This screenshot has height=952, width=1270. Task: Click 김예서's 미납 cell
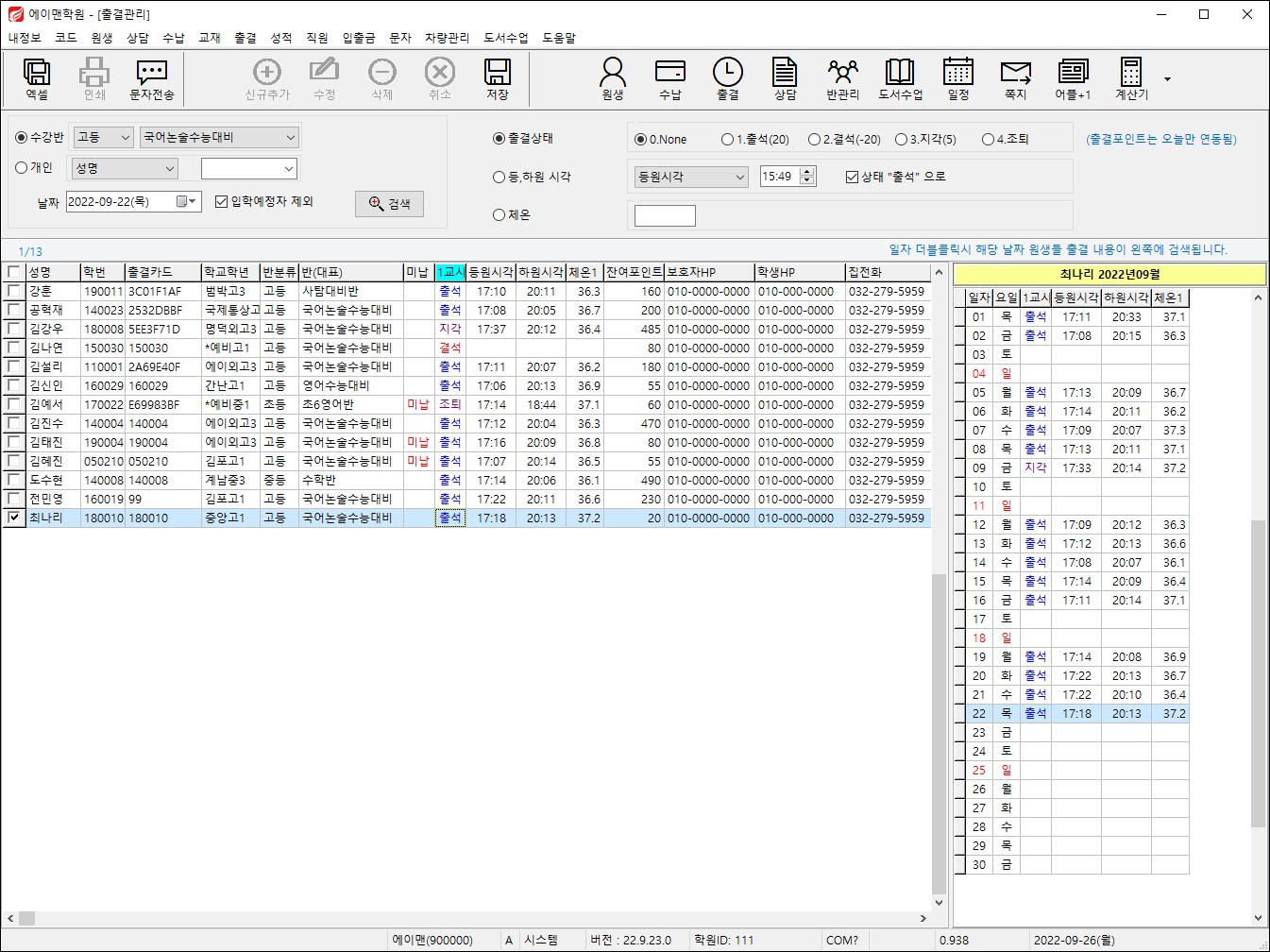coord(418,404)
